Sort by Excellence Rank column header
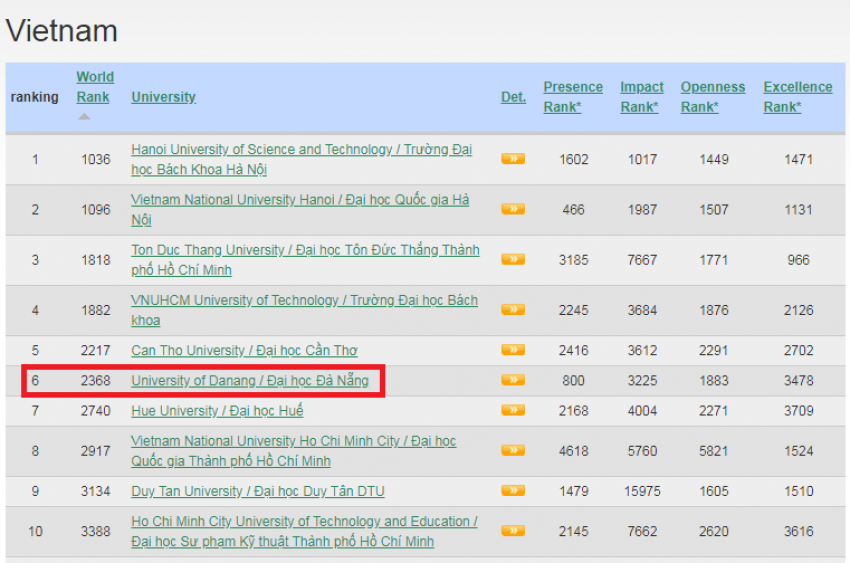Screen dimensions: 850x563 click(x=797, y=97)
